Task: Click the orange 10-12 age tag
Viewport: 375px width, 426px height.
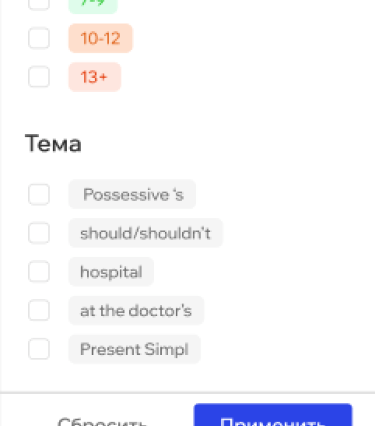Action: tap(100, 38)
